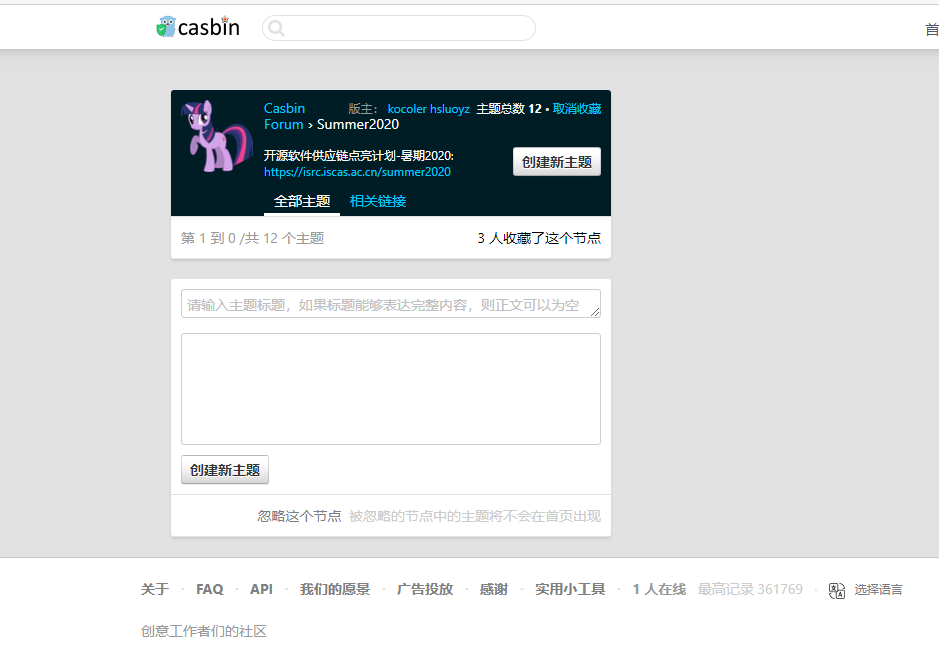Click the translate icon beside 选择语言

(x=836, y=590)
